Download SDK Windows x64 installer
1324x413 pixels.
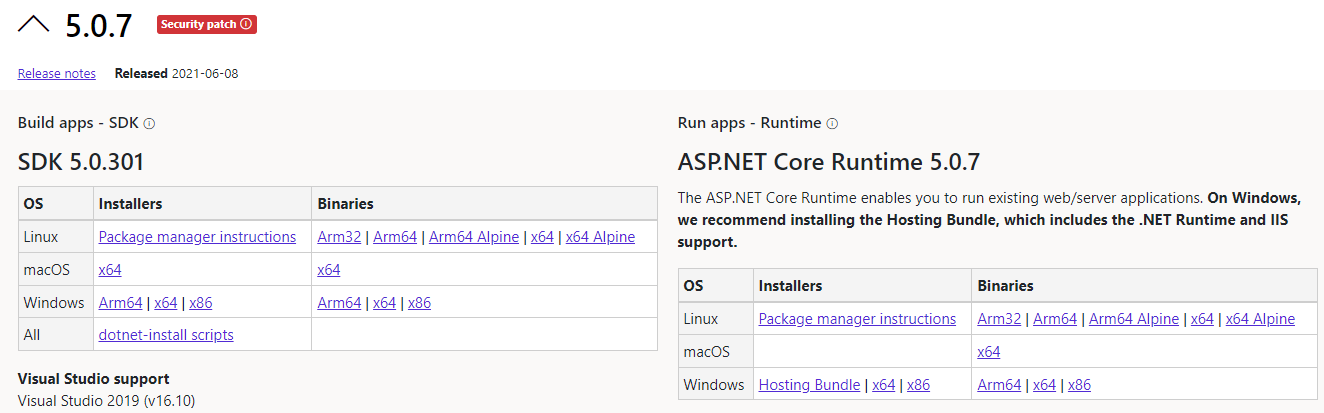coord(166,303)
